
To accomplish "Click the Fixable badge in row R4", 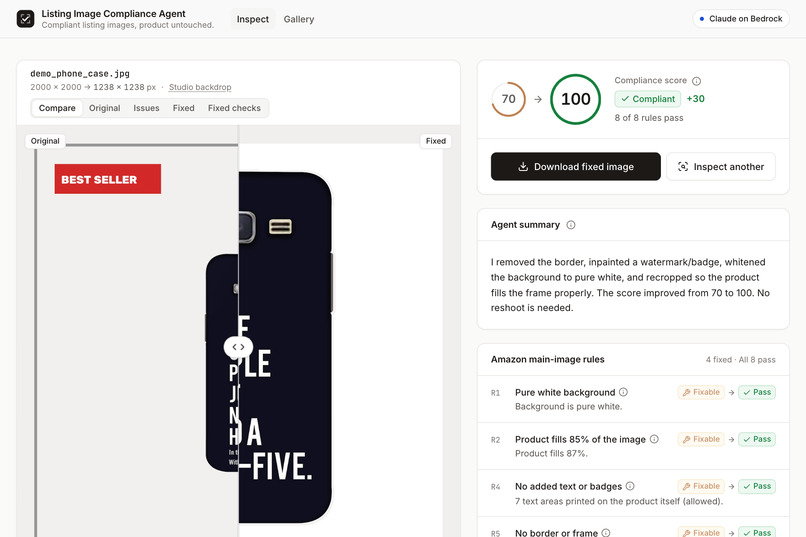I will [x=701, y=486].
